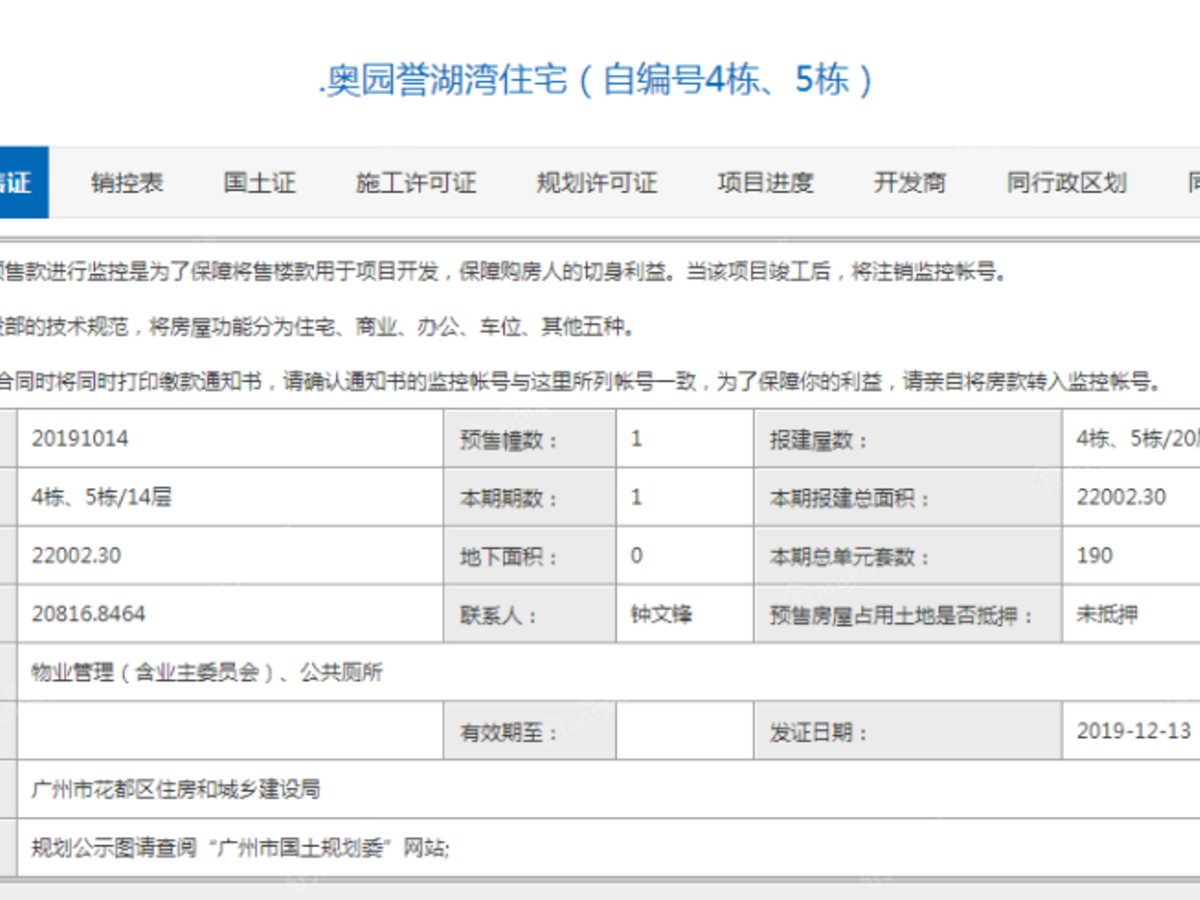Viewport: 1200px width, 900px height.
Task: Open the 施工许可证 tab
Action: pyautogui.click(x=416, y=183)
